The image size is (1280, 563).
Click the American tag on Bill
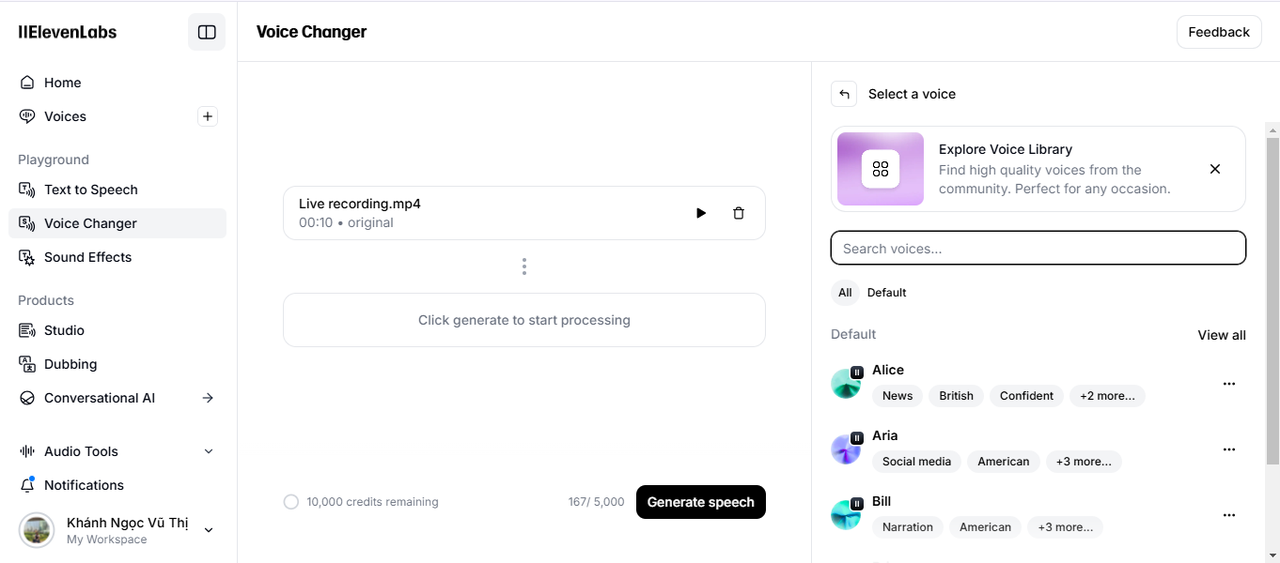coord(985,527)
